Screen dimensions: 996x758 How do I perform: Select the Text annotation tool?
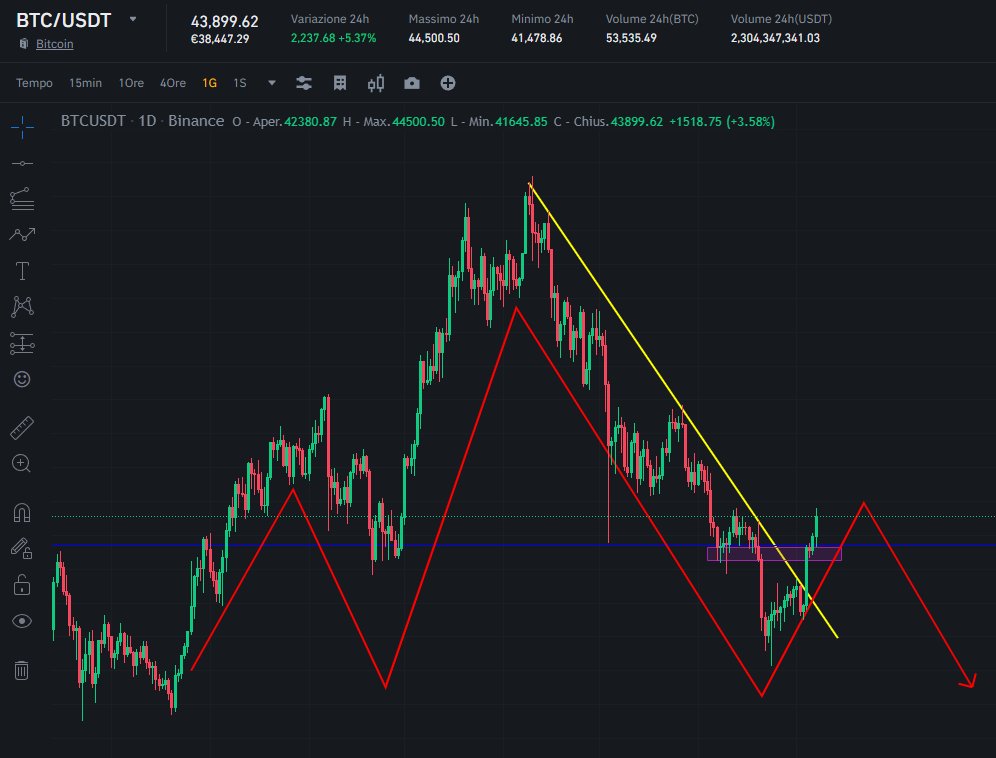click(x=22, y=271)
